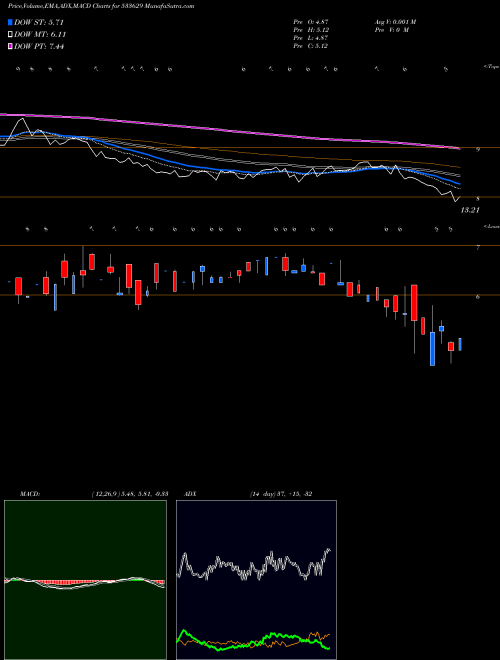Click the last blue candlestick at the chart's right end
The height and width of the screenshot is (660, 500).
(x=460, y=344)
